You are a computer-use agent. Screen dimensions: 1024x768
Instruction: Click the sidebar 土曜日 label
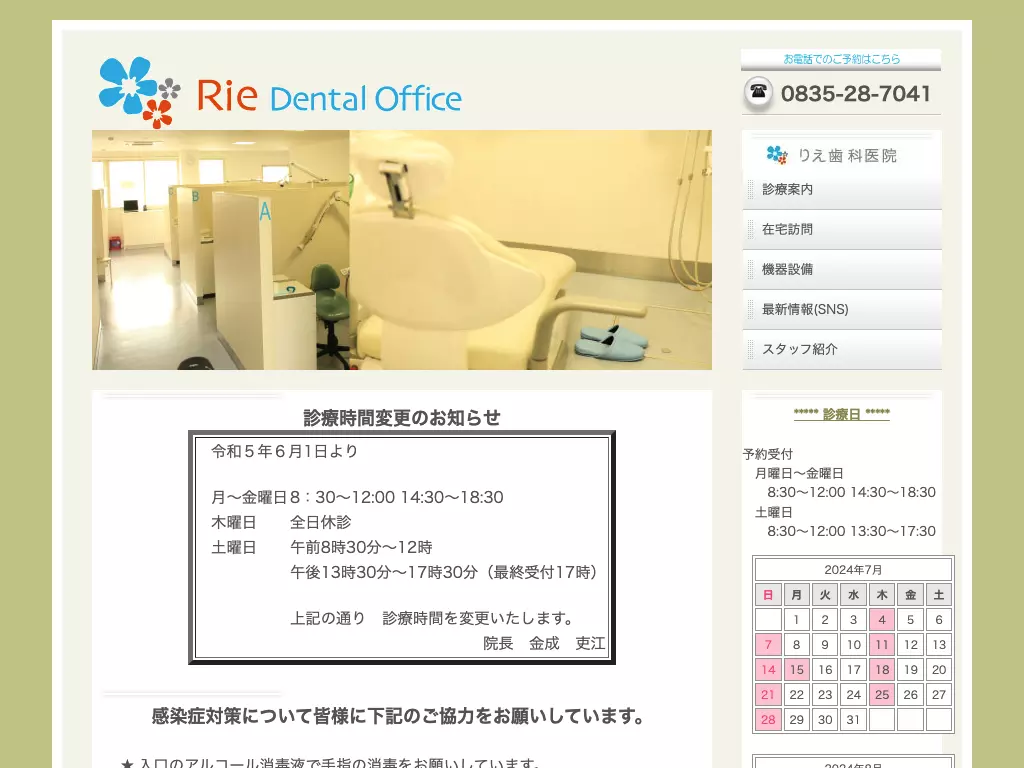tap(774, 512)
